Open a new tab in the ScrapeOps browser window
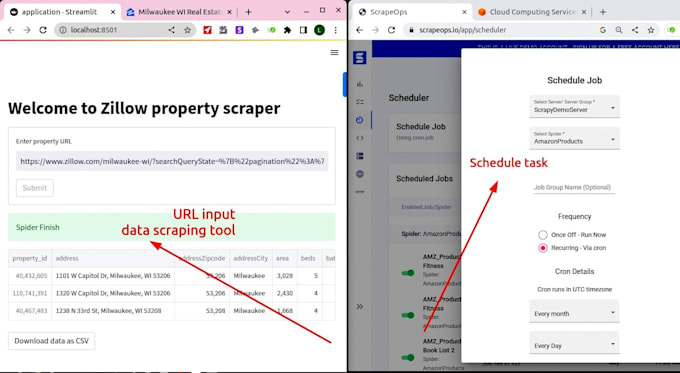Screen dimensions: 680x373 603,12
